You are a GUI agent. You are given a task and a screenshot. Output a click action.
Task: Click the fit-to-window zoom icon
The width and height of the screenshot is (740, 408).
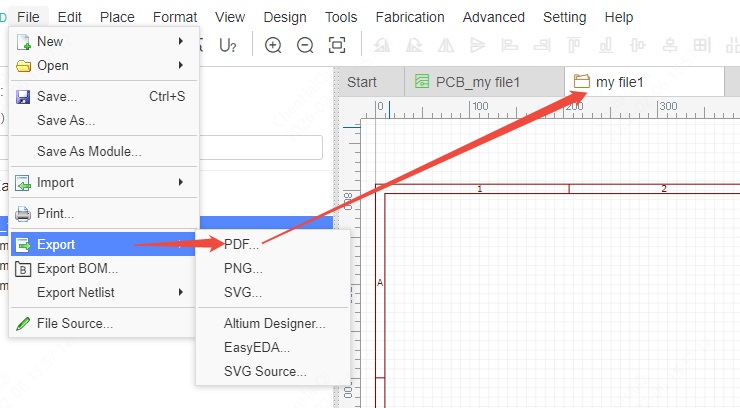pyautogui.click(x=337, y=45)
